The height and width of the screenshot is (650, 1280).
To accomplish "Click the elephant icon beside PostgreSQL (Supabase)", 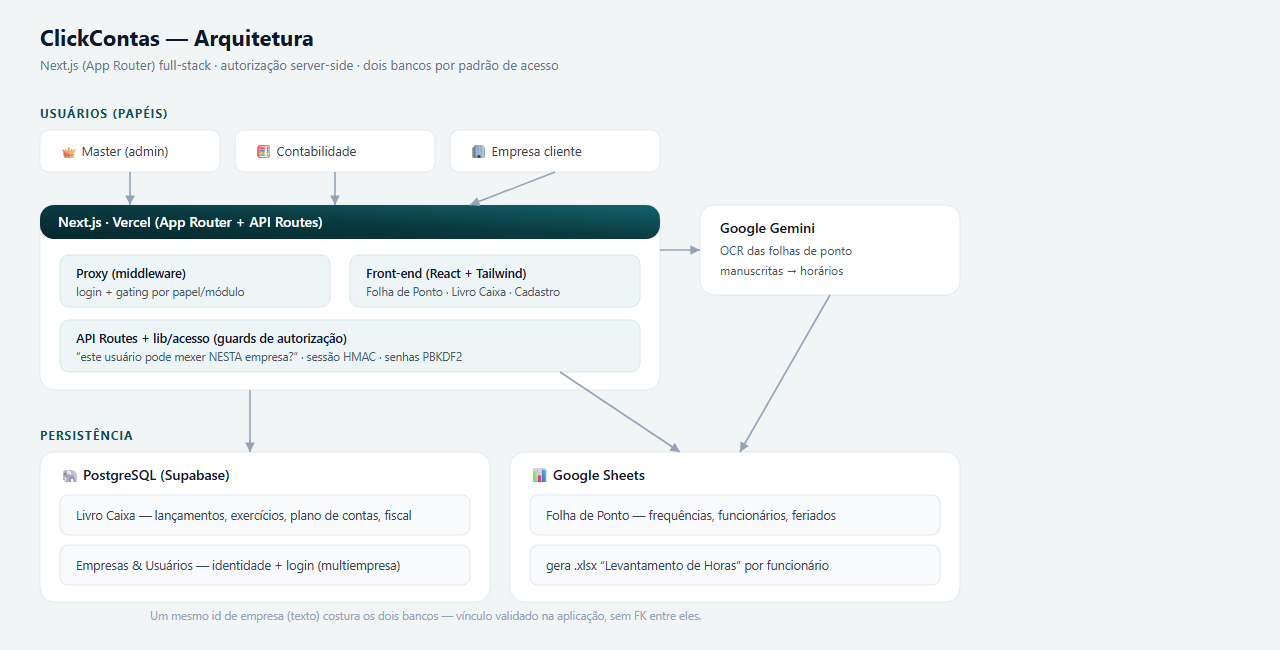I will coord(69,476).
